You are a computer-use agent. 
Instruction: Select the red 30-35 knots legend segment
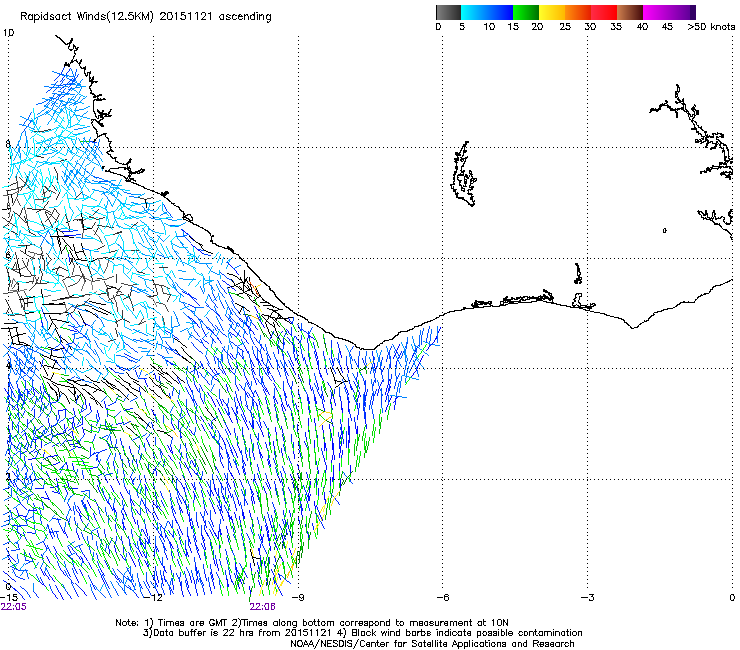pyautogui.click(x=604, y=12)
